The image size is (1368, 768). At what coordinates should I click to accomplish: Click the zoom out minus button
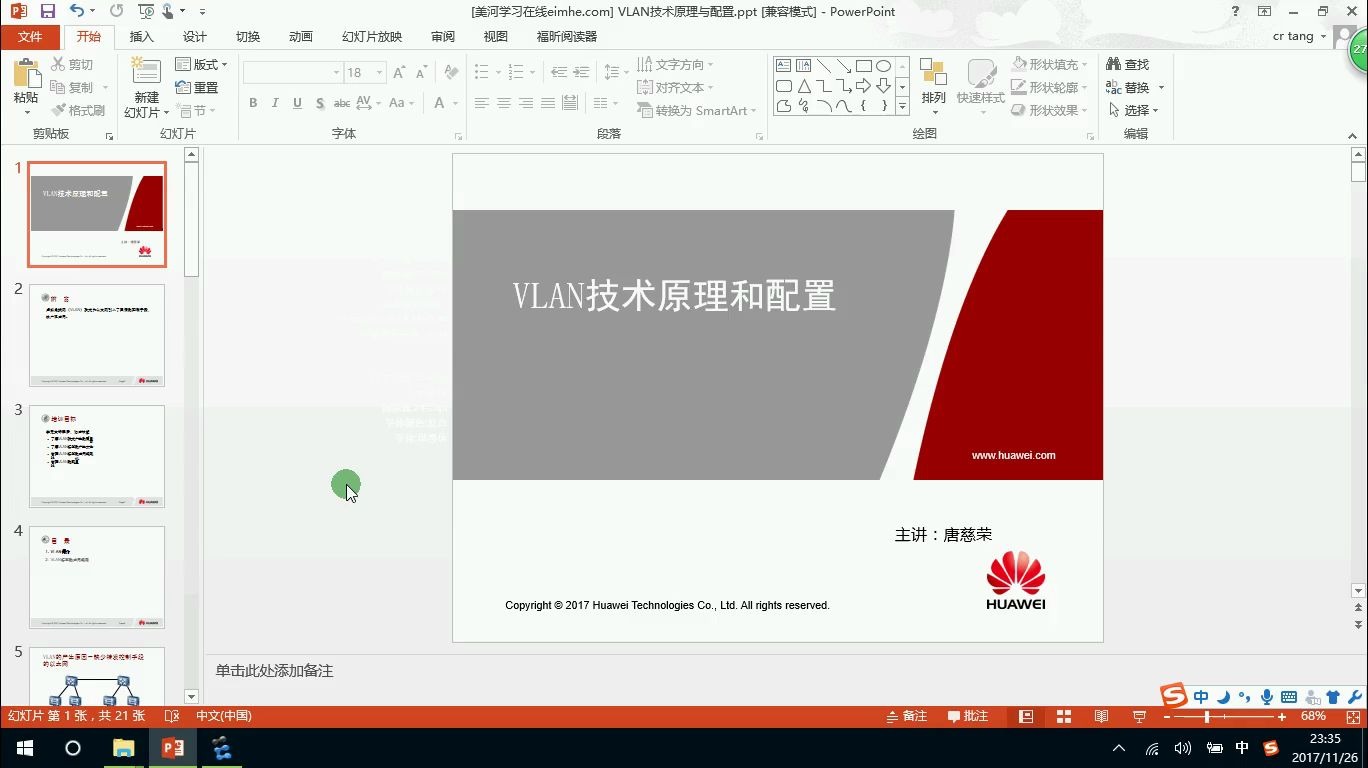(1167, 717)
